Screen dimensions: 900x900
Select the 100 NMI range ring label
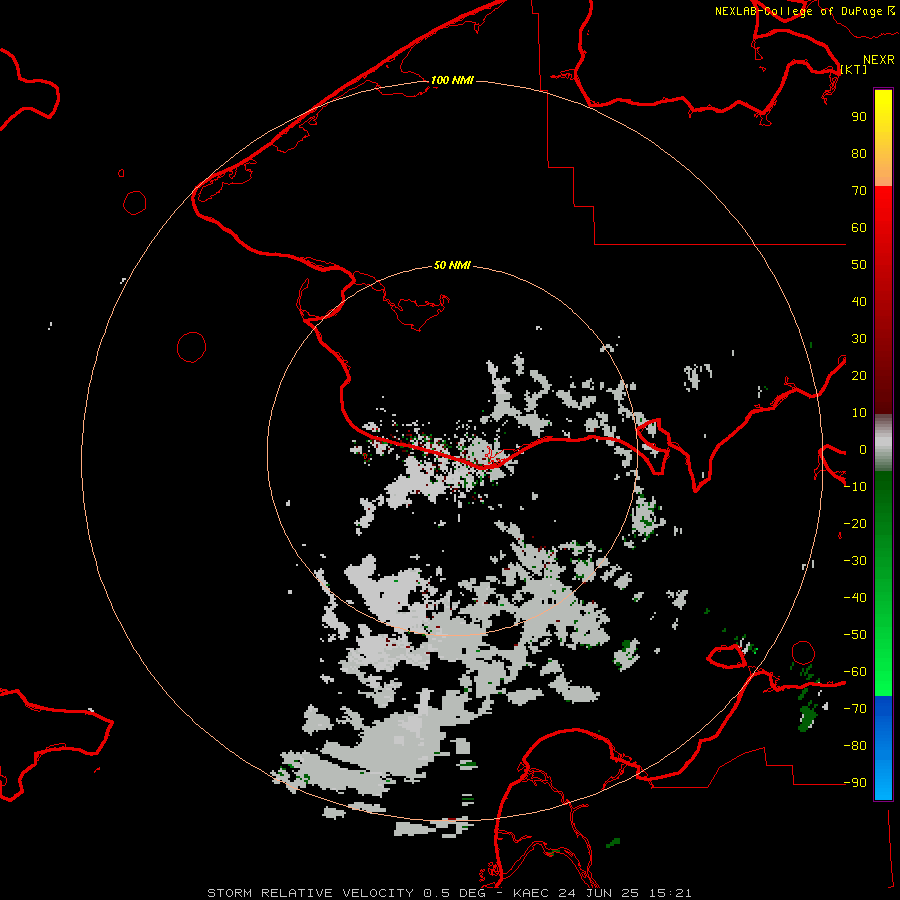point(452,80)
